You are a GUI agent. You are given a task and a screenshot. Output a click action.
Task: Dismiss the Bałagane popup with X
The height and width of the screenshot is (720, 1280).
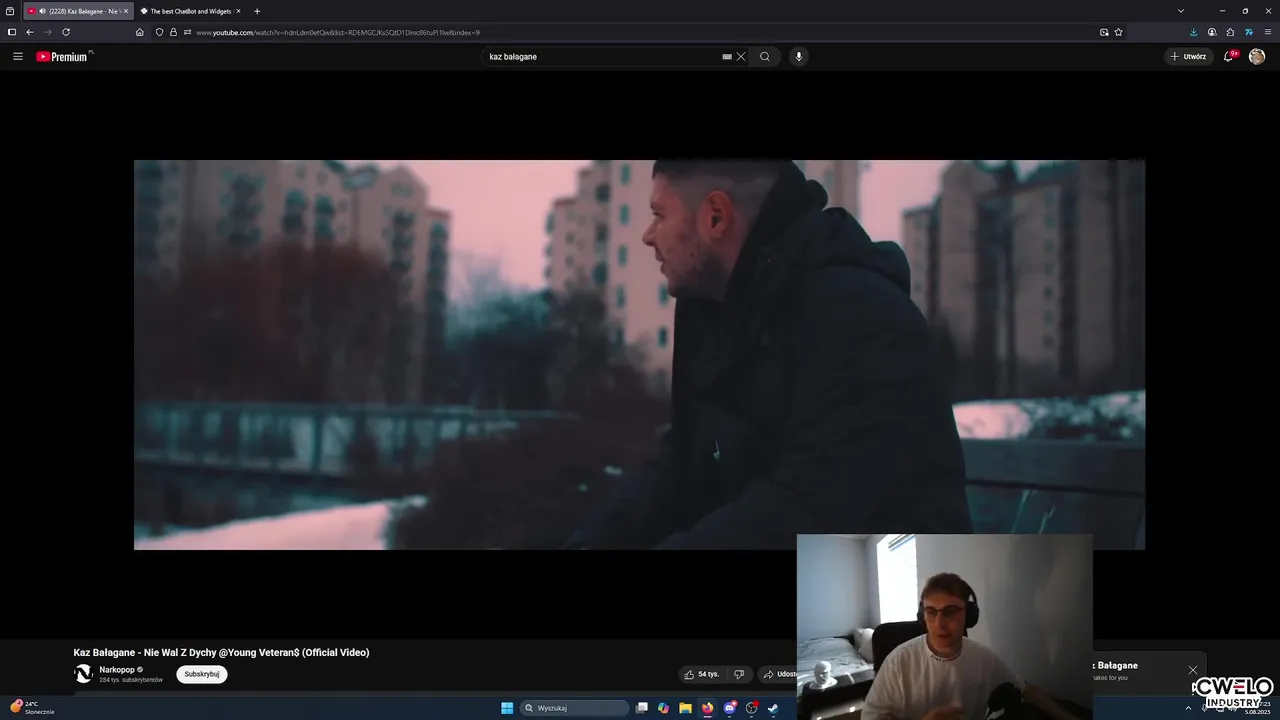tap(1192, 670)
